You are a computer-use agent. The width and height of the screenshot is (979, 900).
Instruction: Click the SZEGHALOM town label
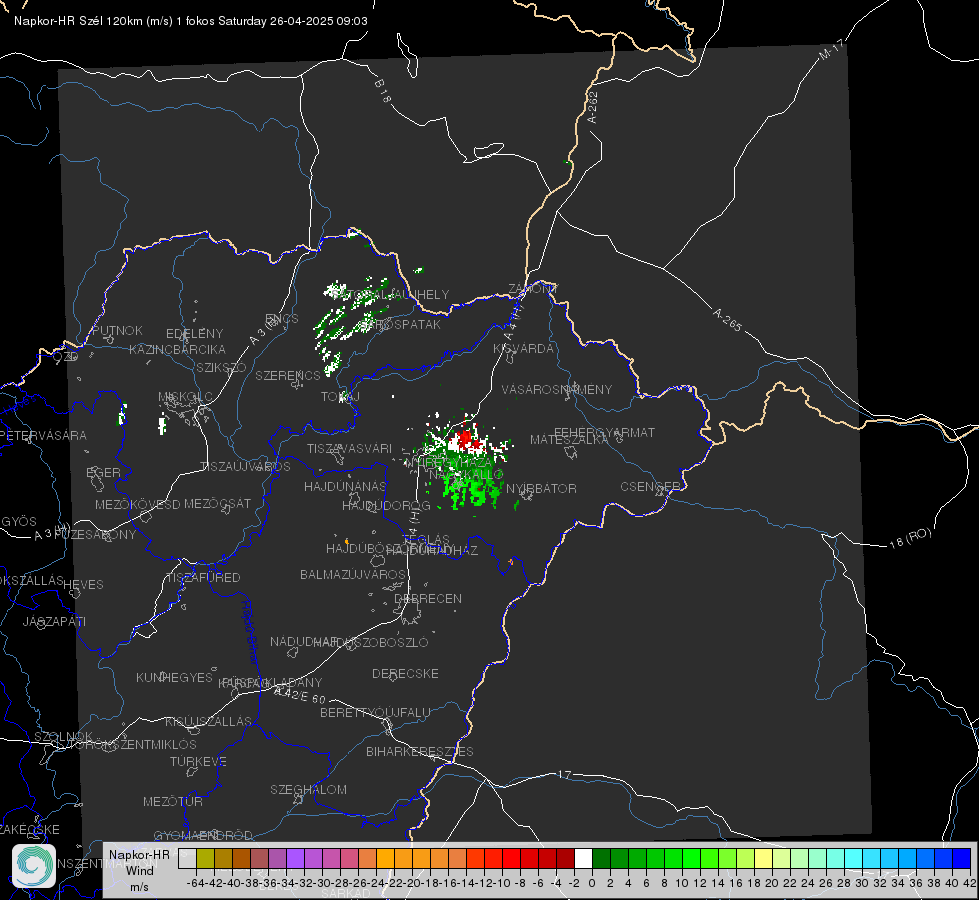pos(308,789)
